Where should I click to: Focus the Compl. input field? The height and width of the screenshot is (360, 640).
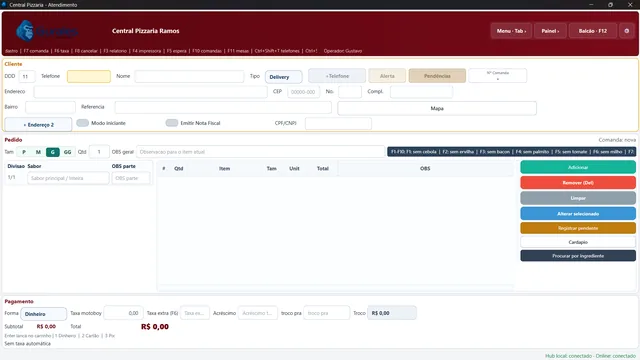(421, 92)
